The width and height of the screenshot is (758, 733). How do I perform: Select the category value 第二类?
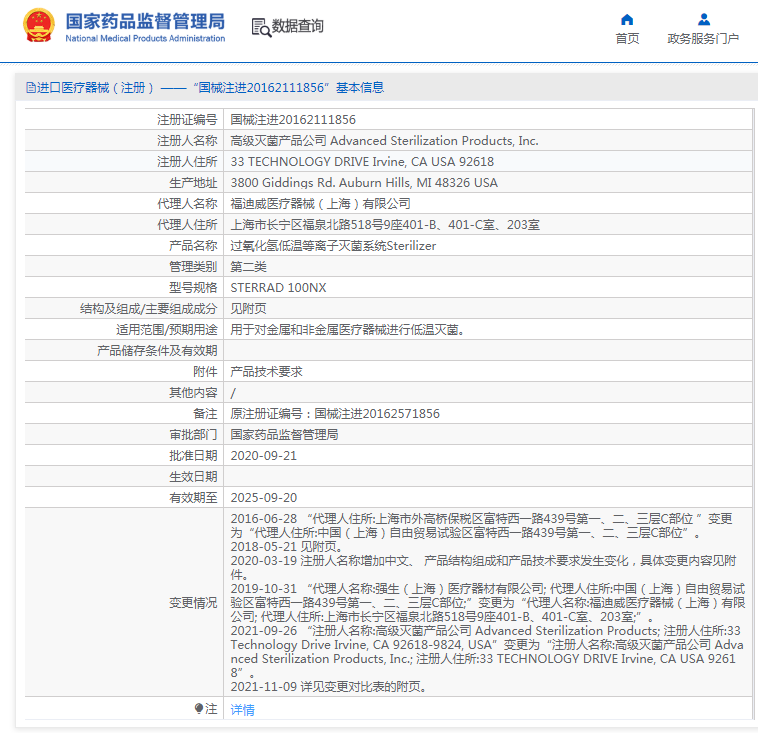(248, 267)
